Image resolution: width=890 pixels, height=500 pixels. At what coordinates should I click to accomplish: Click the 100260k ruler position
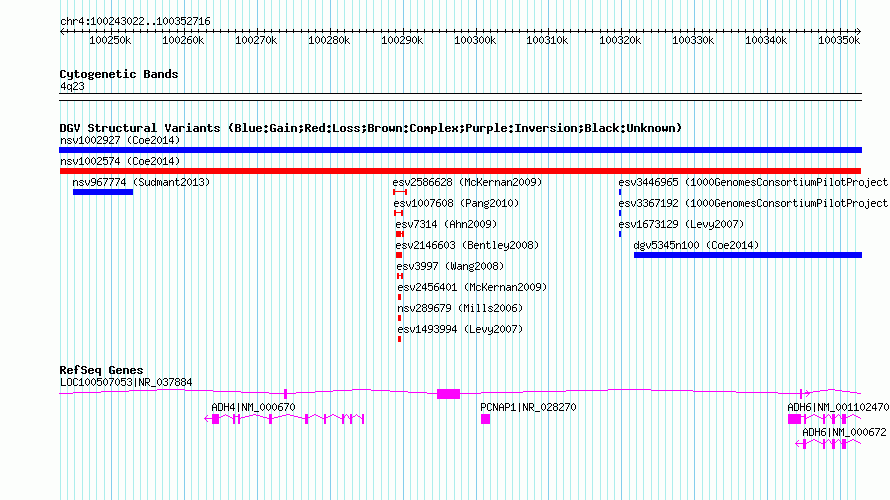[x=183, y=40]
